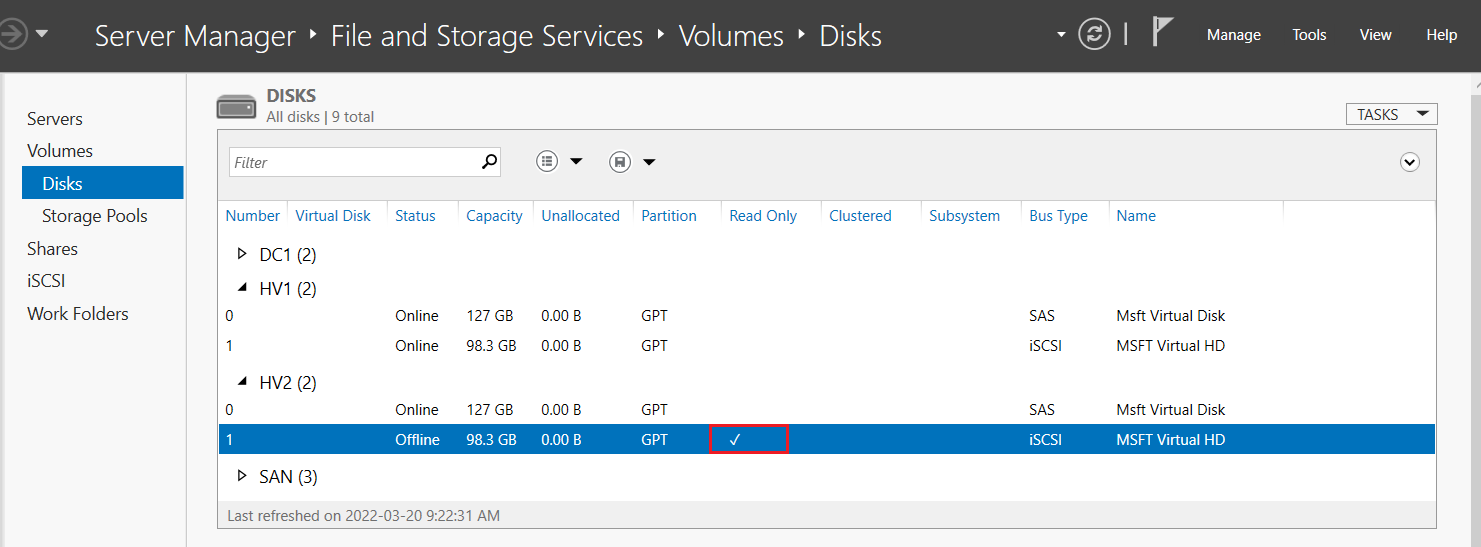
Task: Click the save query disk icon
Action: point(620,162)
